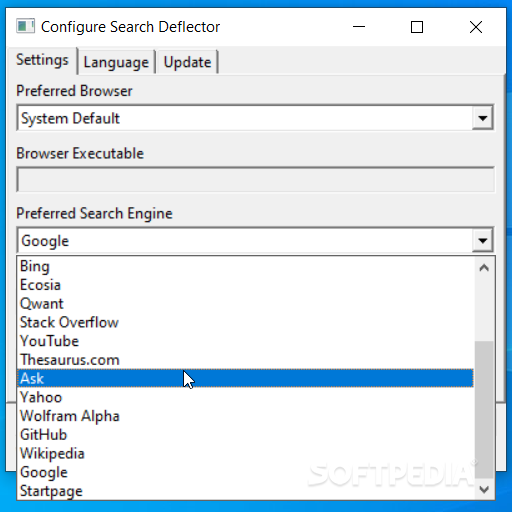Expand the Preferred Browser dropdown arrow
The width and height of the screenshot is (512, 512).
click(x=482, y=118)
